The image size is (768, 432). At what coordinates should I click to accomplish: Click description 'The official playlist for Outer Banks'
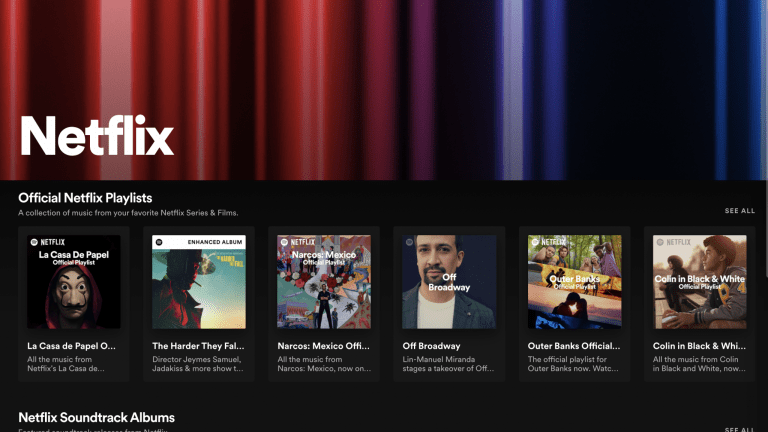(x=573, y=364)
